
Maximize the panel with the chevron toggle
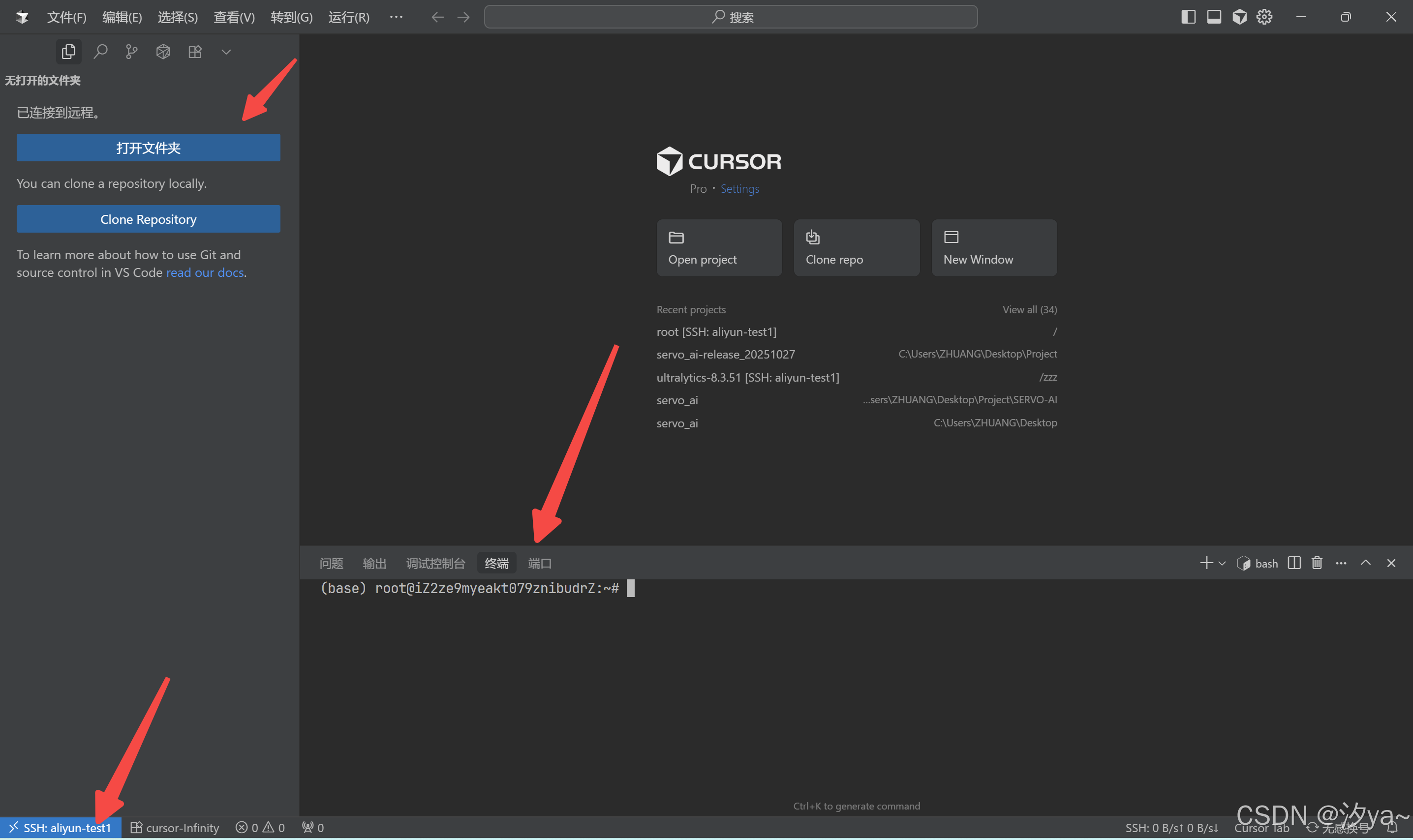click(1365, 563)
